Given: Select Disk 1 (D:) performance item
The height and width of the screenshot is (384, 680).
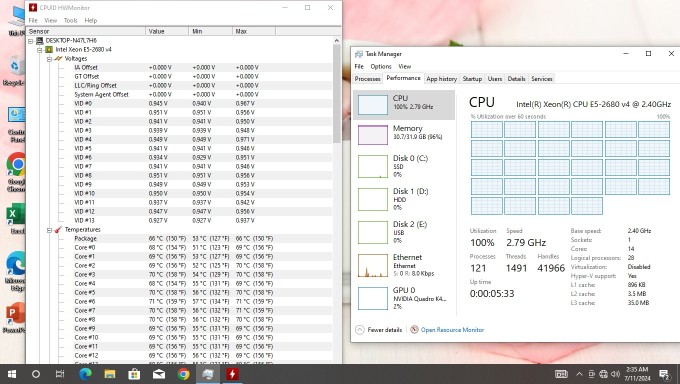Looking at the screenshot, I should tap(404, 199).
